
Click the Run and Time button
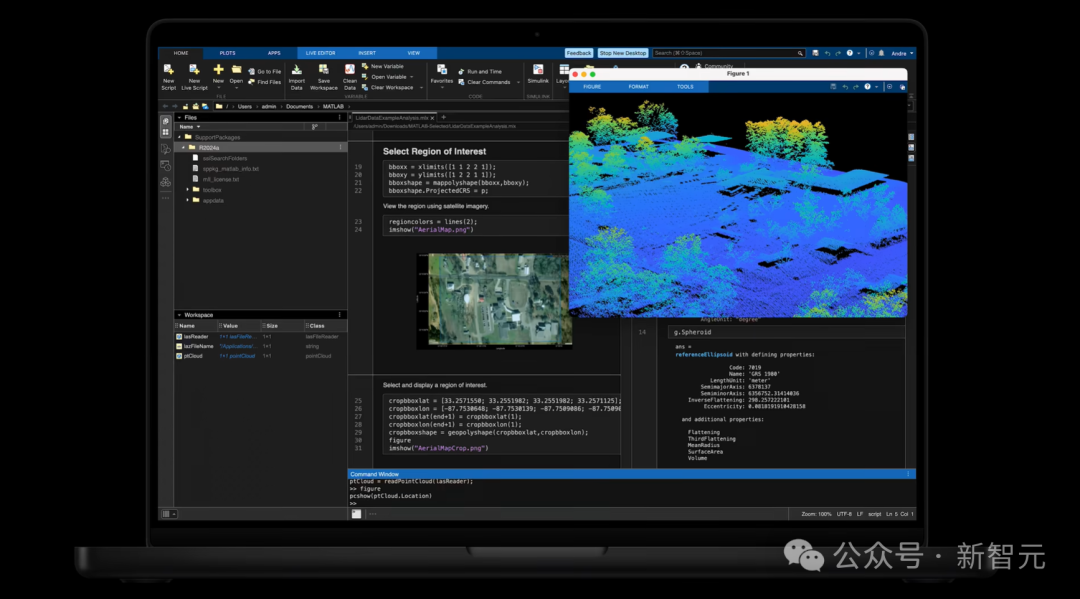pyautogui.click(x=480, y=72)
